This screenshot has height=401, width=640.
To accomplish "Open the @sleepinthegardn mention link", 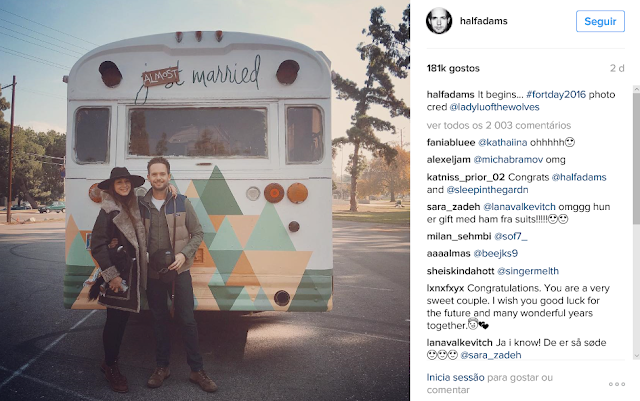I will (x=487, y=190).
